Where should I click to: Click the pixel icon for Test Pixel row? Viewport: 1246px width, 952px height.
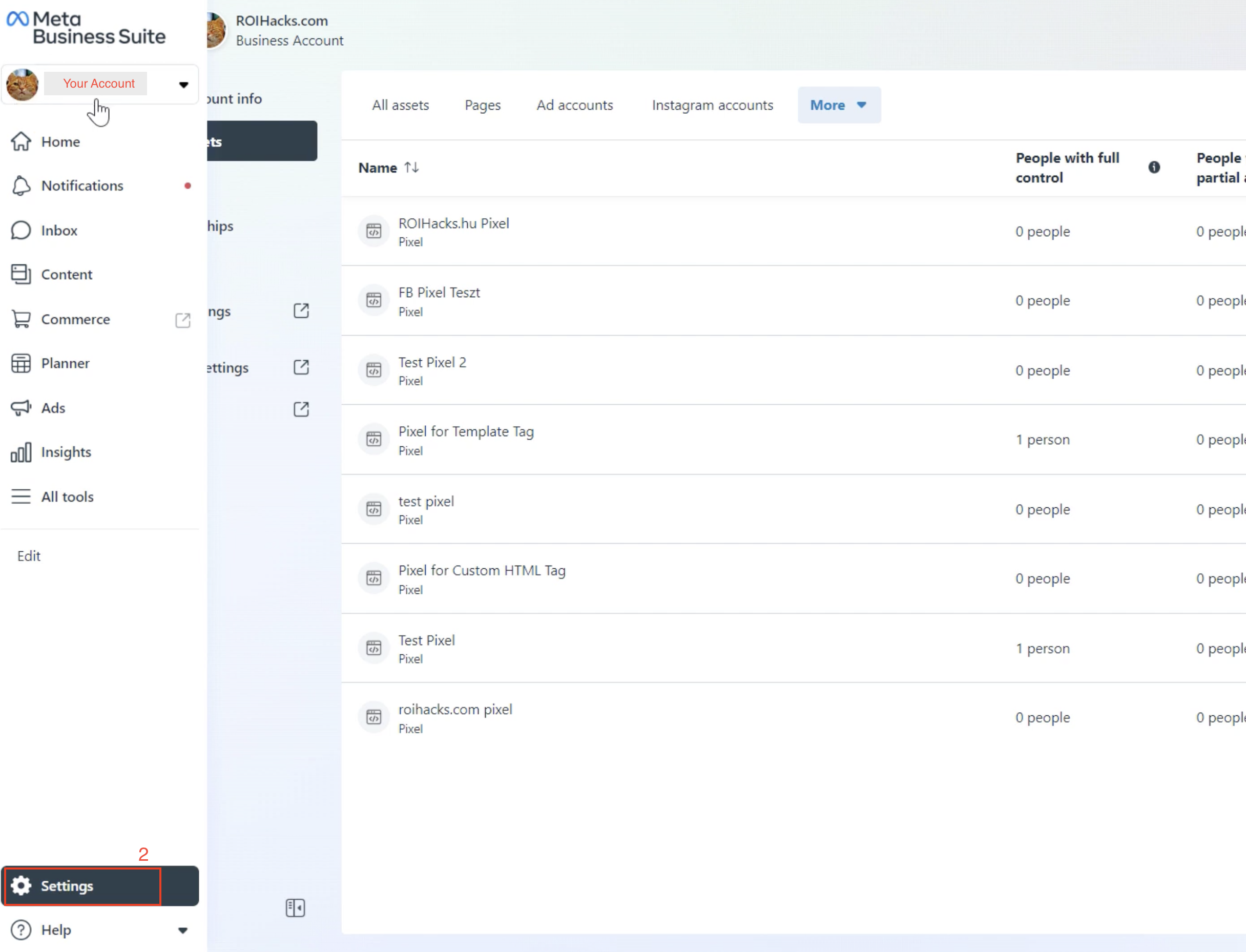374,648
